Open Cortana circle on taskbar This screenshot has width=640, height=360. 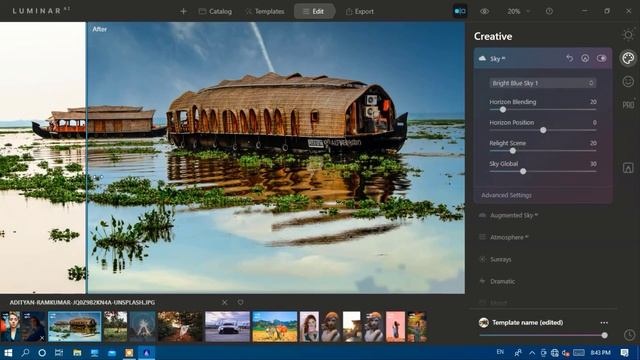pos(42,353)
